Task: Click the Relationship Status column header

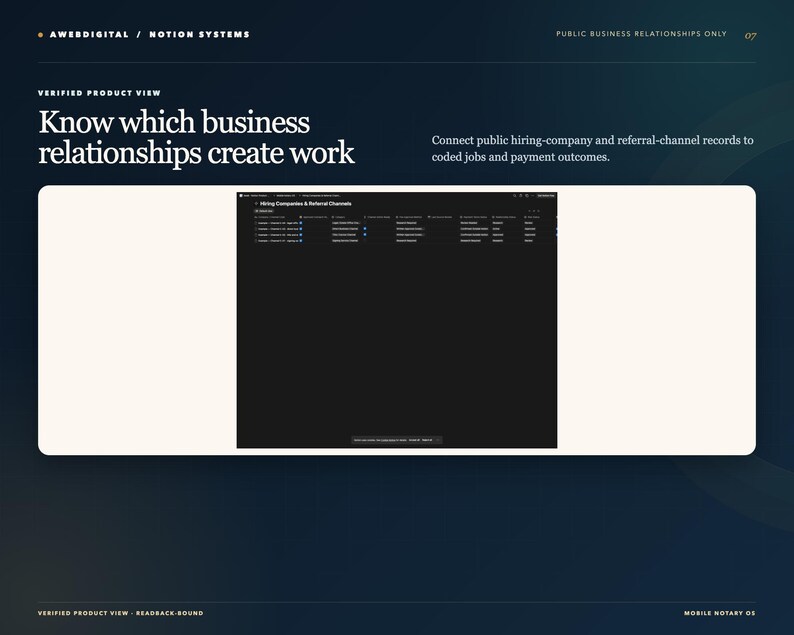Action: point(504,217)
